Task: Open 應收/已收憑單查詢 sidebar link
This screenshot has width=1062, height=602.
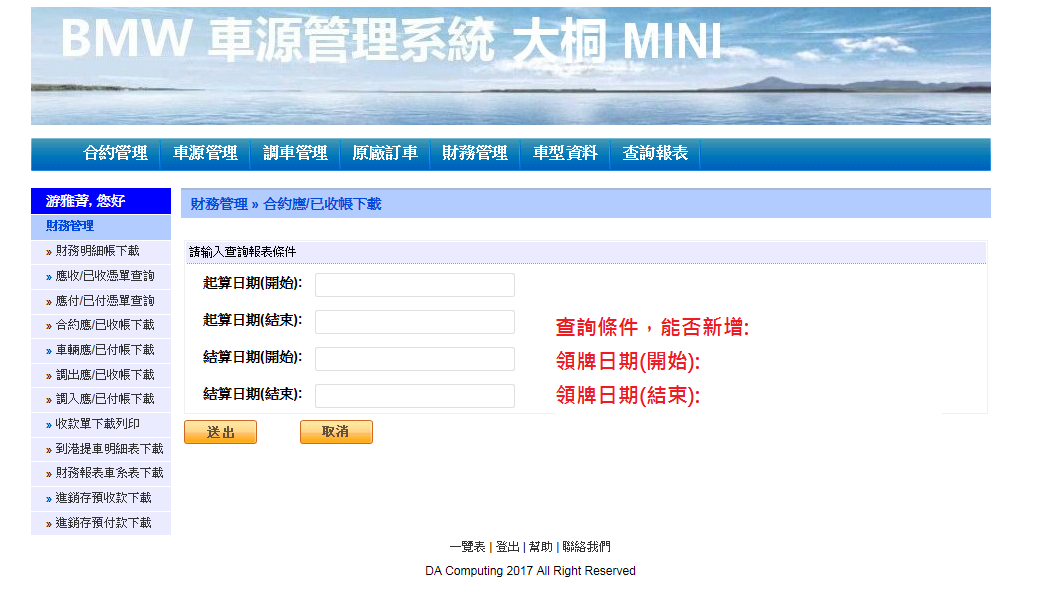Action: pos(105,276)
